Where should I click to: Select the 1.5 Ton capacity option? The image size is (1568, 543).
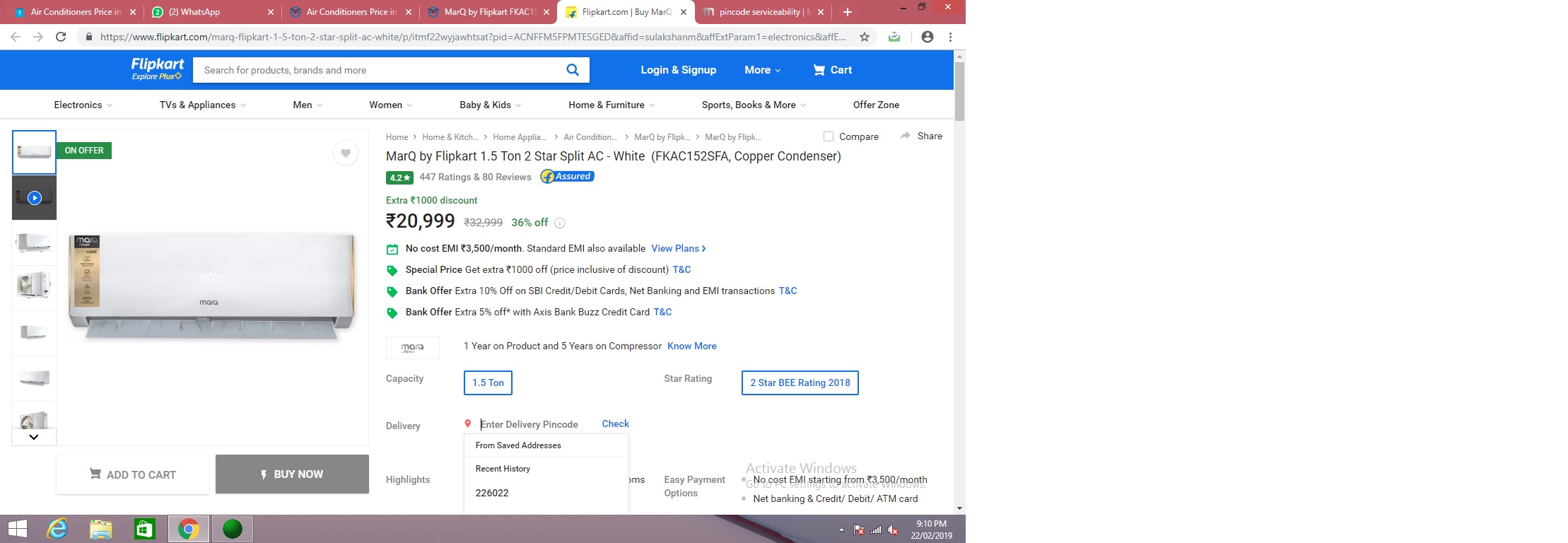[x=488, y=383]
